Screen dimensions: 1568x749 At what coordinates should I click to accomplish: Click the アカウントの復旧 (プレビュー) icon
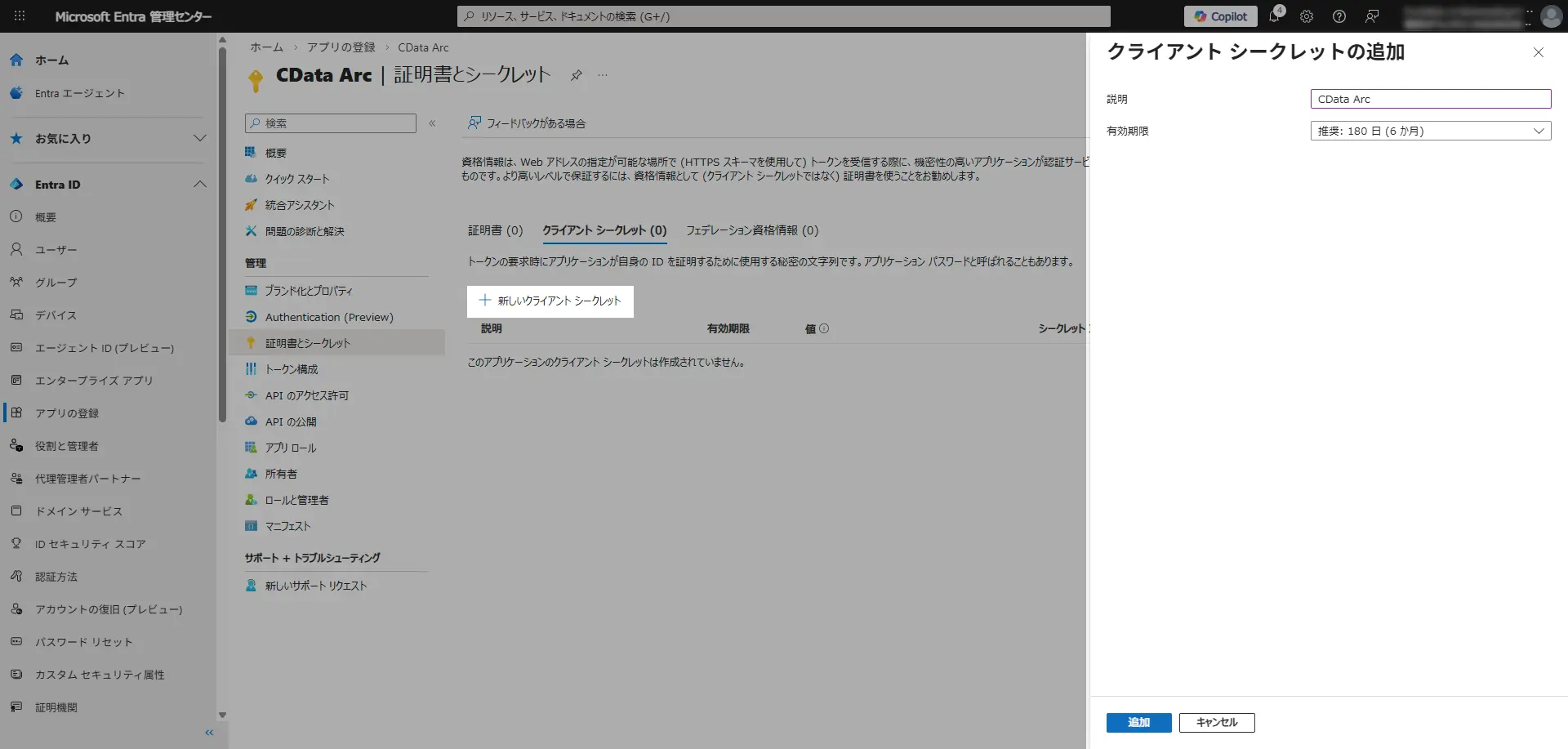tap(16, 609)
